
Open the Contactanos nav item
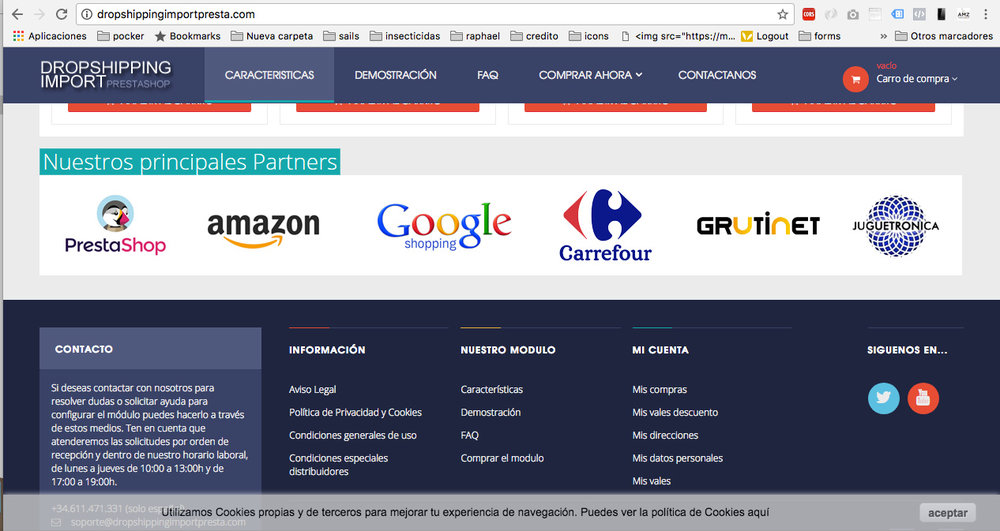(x=717, y=75)
